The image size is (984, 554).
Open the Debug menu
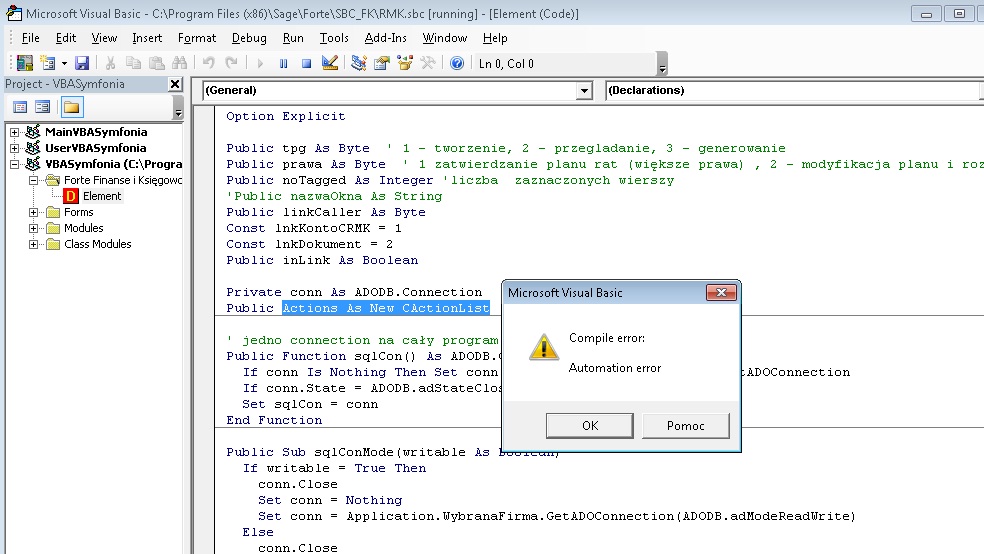click(x=249, y=38)
